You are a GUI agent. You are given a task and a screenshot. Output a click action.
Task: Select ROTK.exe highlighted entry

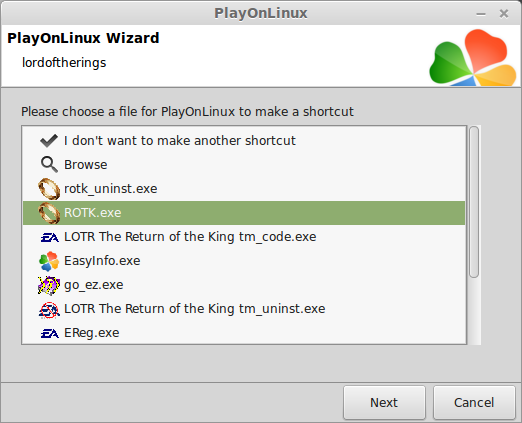(x=244, y=213)
